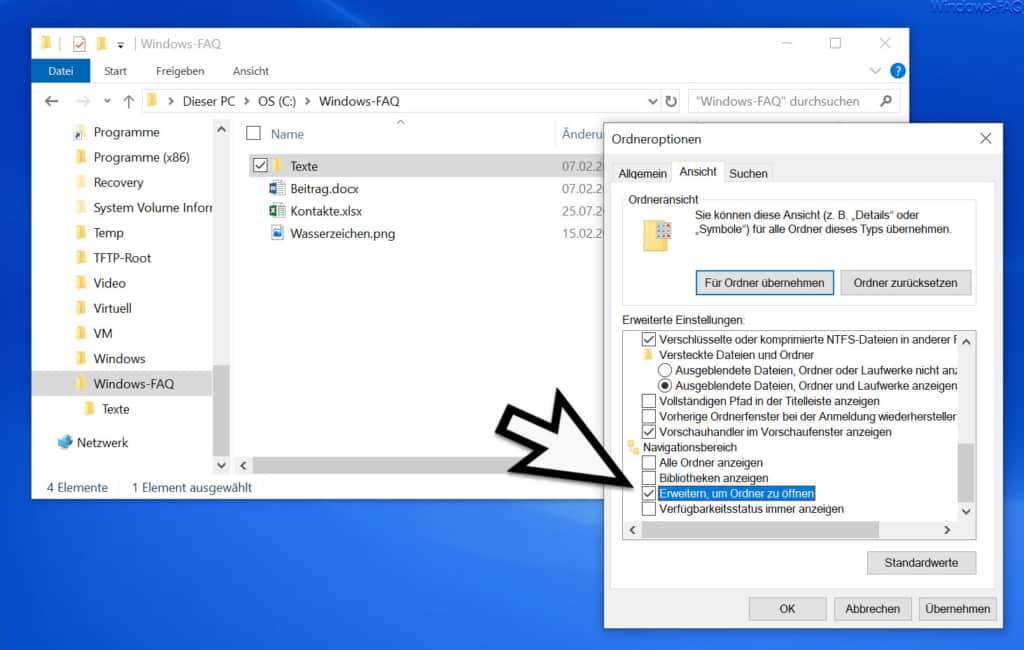This screenshot has height=650, width=1024.
Task: Open the quick access toolbar customize dropdown
Action: tap(121, 45)
